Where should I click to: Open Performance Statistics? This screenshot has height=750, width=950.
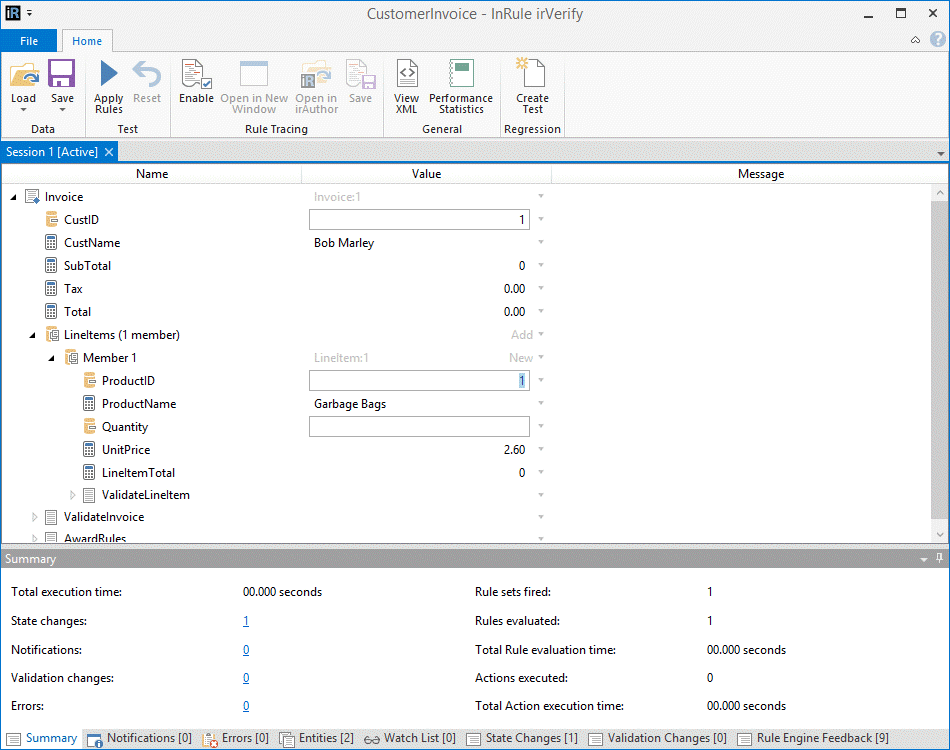pos(460,75)
